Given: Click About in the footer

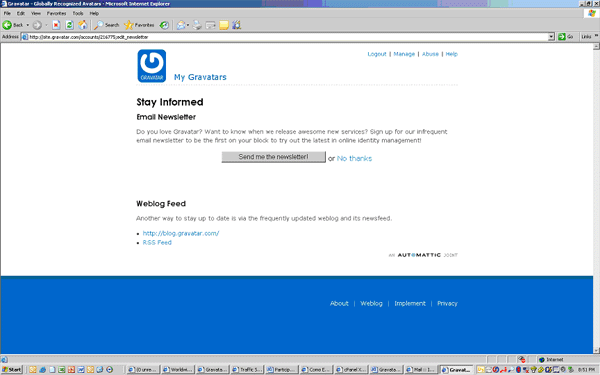Looking at the screenshot, I should pyautogui.click(x=339, y=303).
